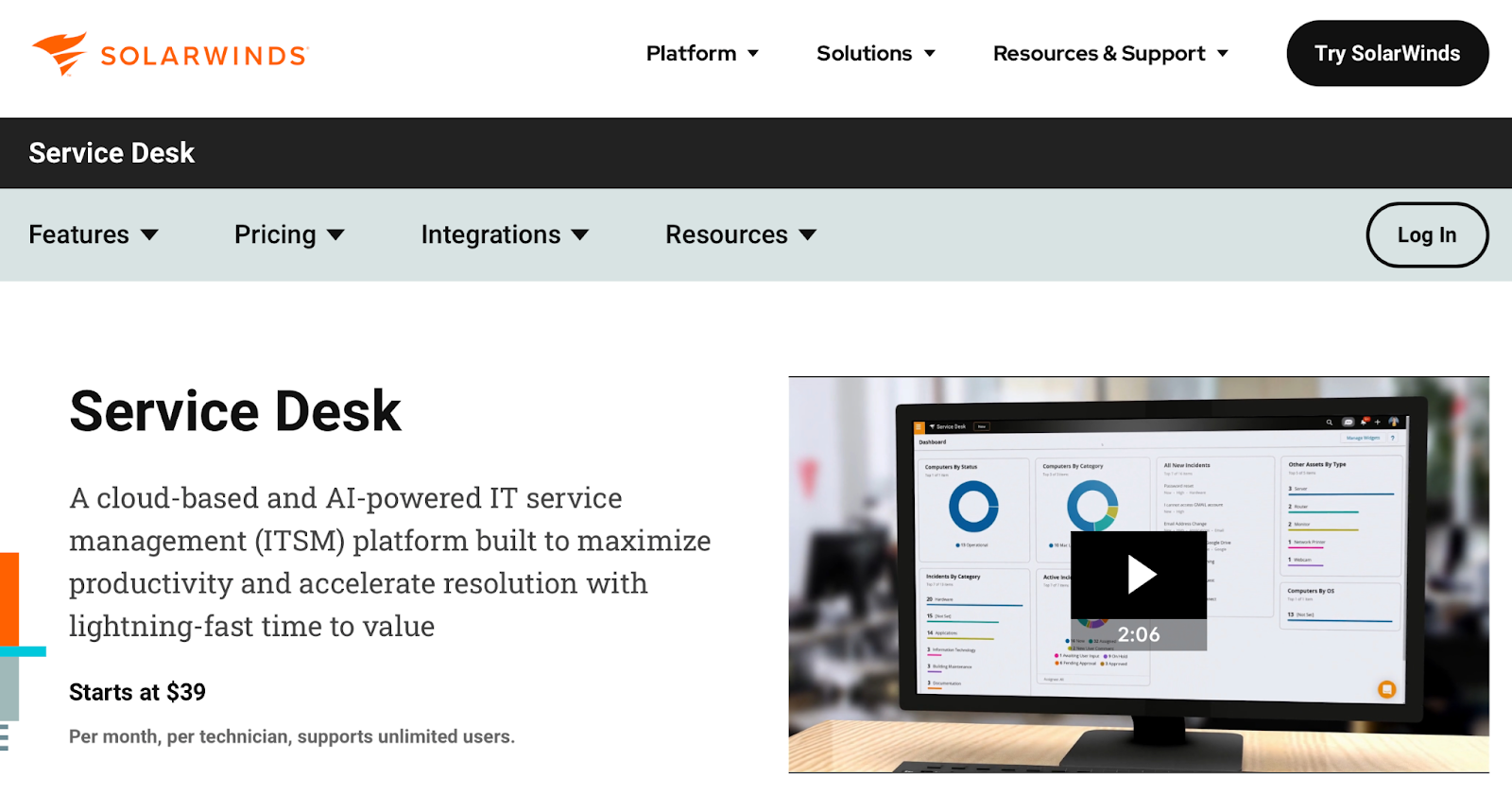Open the Solutions menu
This screenshot has width=1512, height=795.
point(864,53)
